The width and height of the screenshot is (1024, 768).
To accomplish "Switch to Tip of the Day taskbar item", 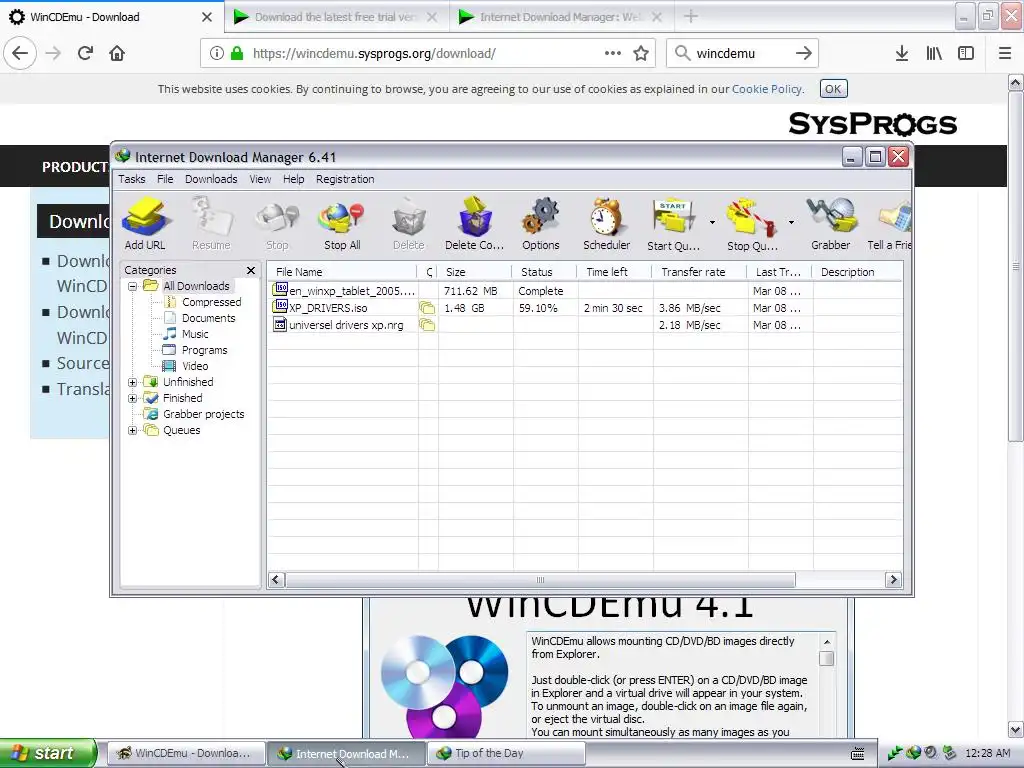I will (x=506, y=754).
